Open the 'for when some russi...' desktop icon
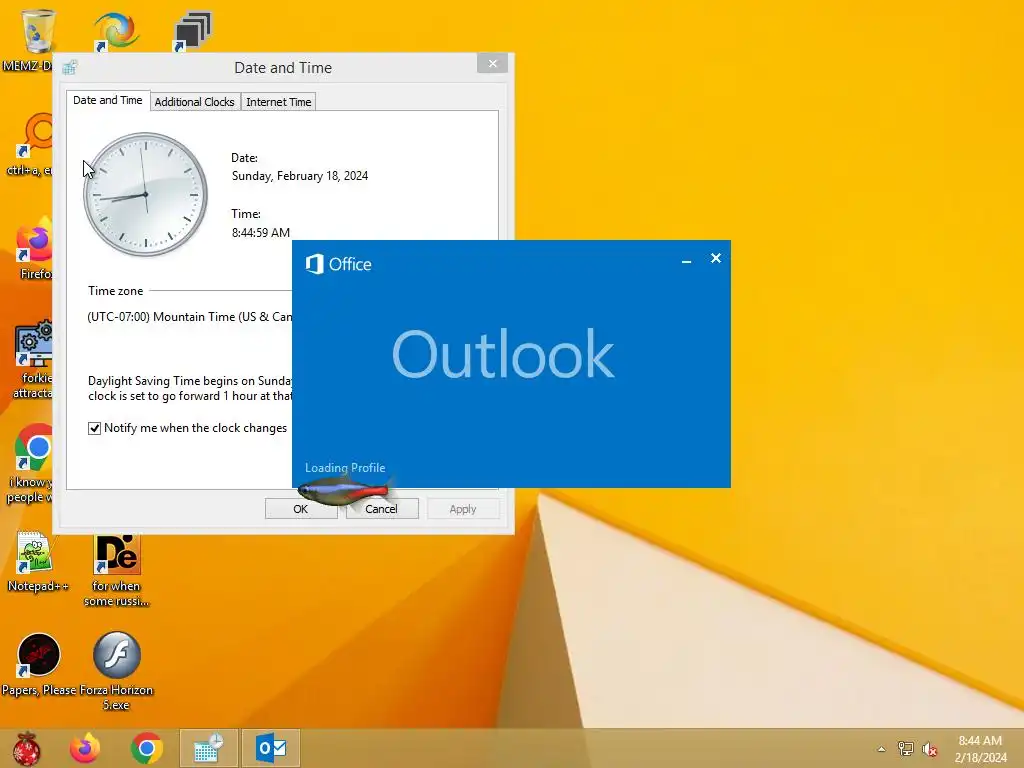 (x=116, y=554)
